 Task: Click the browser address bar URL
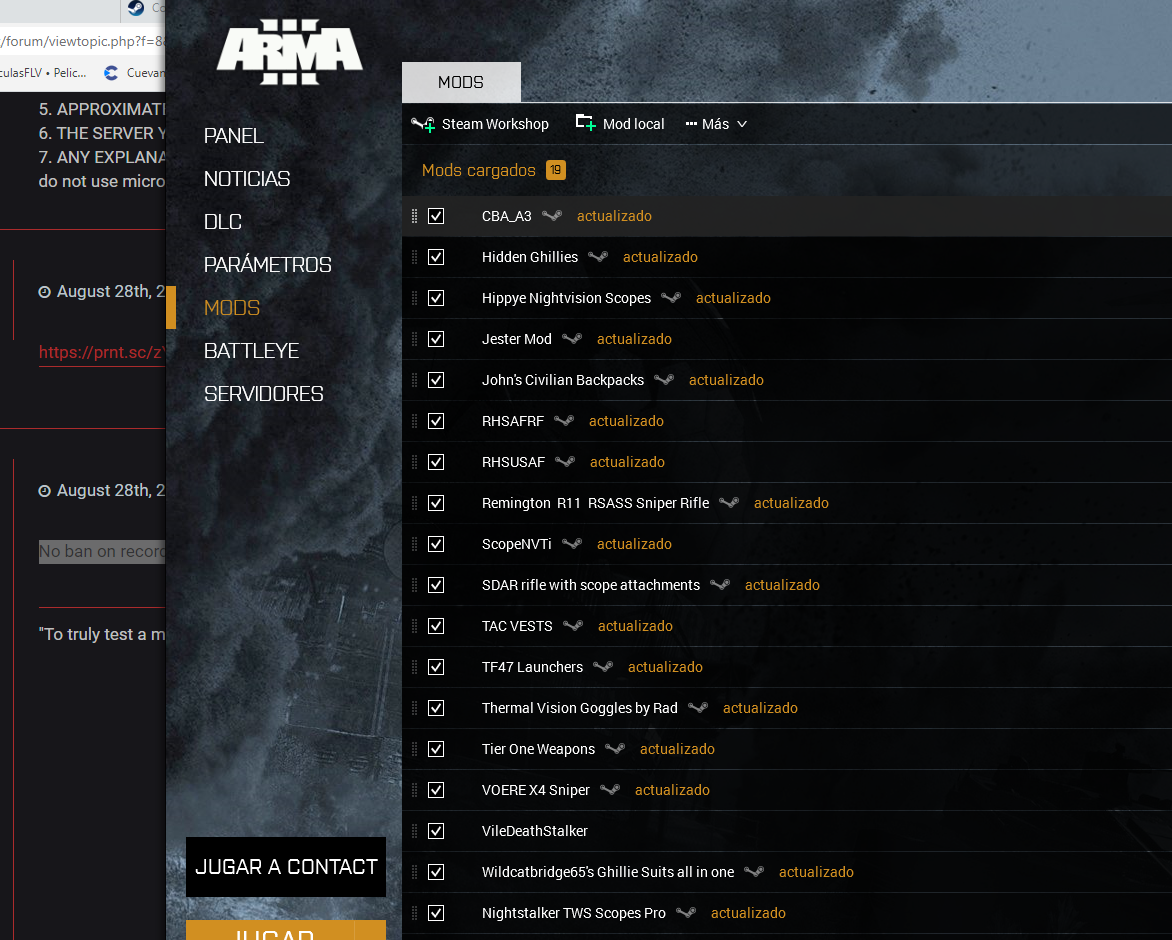(x=82, y=41)
